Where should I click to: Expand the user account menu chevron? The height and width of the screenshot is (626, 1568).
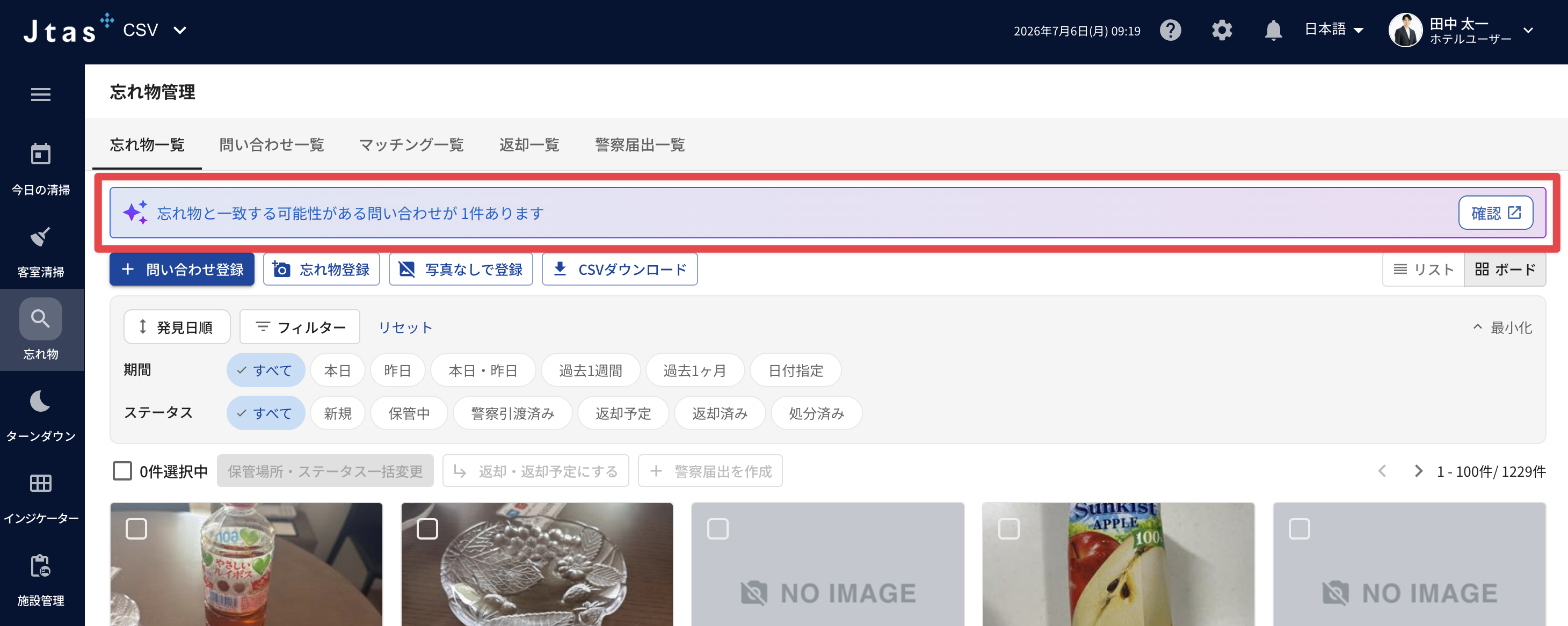(1528, 30)
